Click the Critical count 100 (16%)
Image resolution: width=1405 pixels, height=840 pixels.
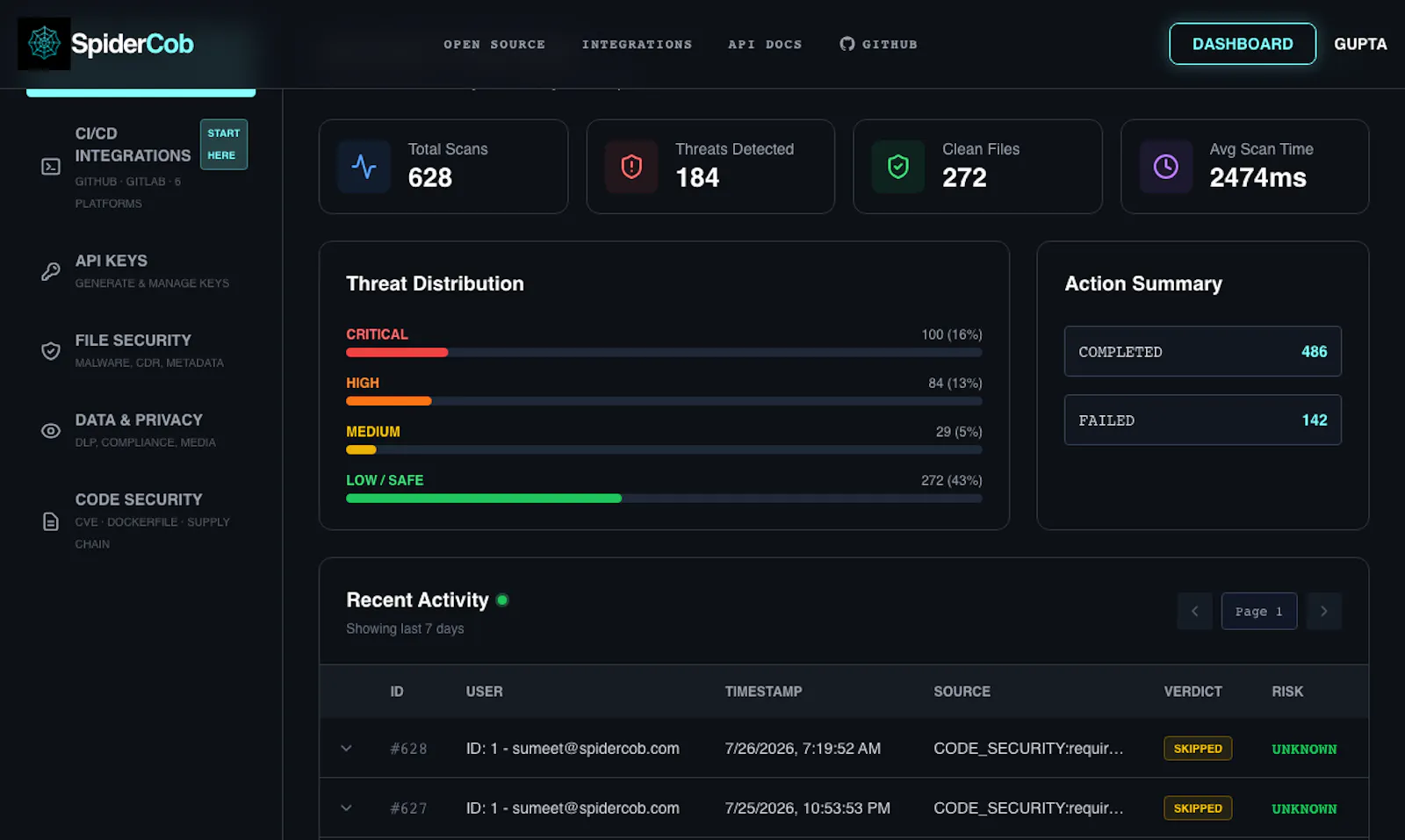click(952, 334)
